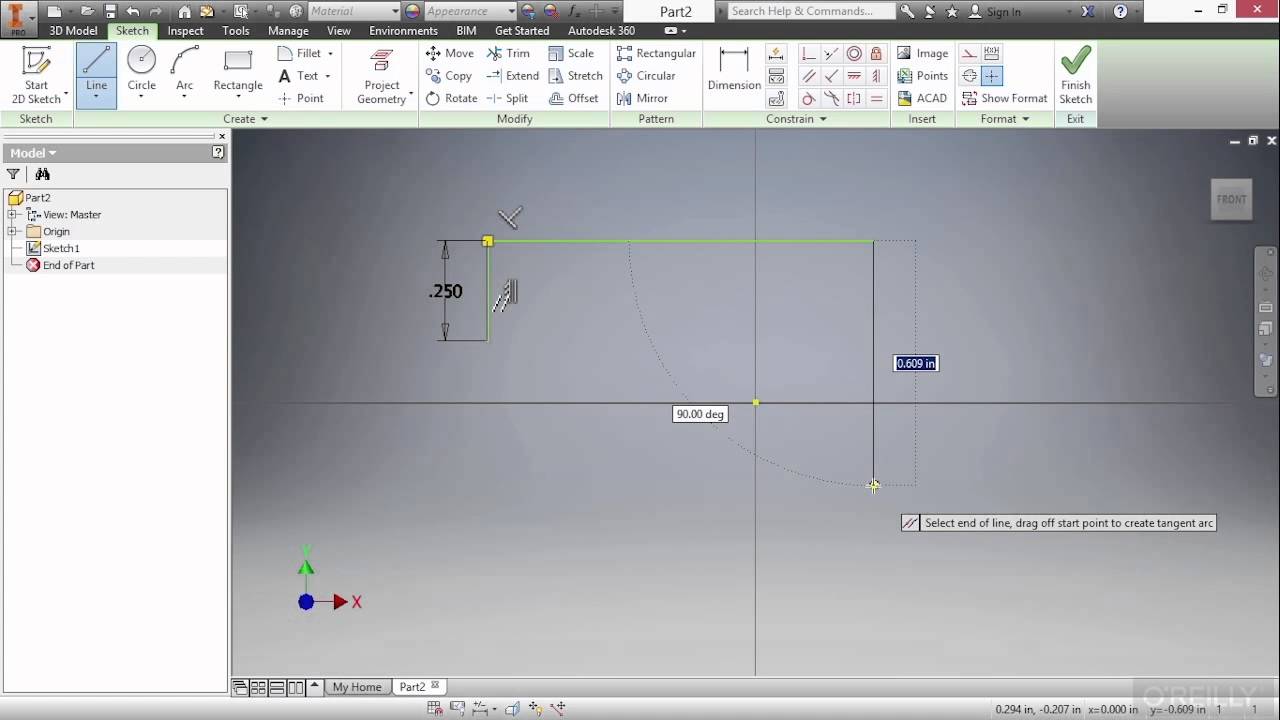Click the FRONT view cube face
The width and height of the screenshot is (1280, 720).
1231,199
